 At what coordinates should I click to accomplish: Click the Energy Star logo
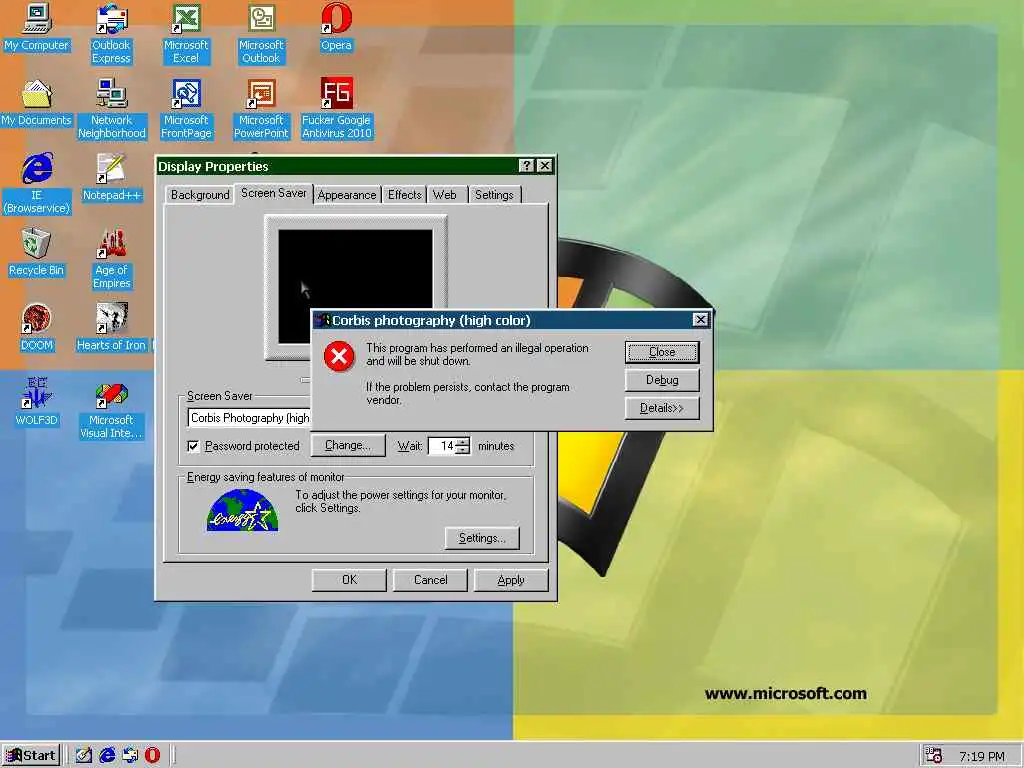(x=242, y=511)
